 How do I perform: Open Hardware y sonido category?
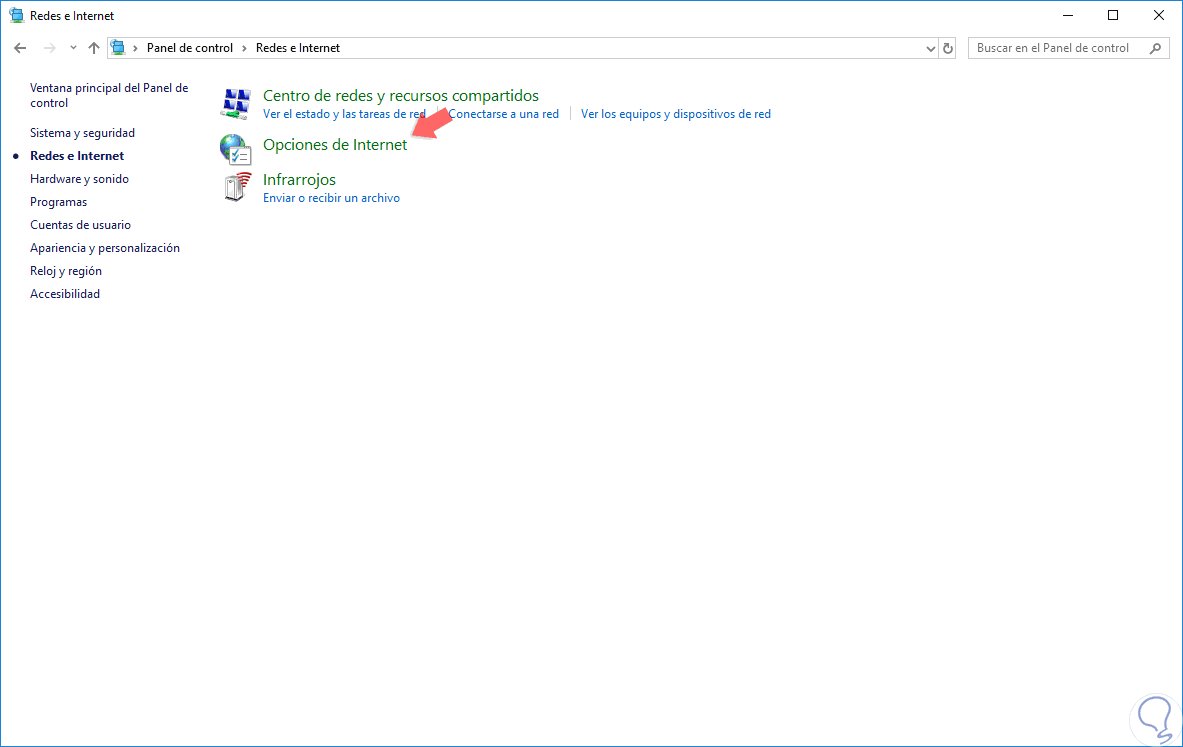coord(79,179)
